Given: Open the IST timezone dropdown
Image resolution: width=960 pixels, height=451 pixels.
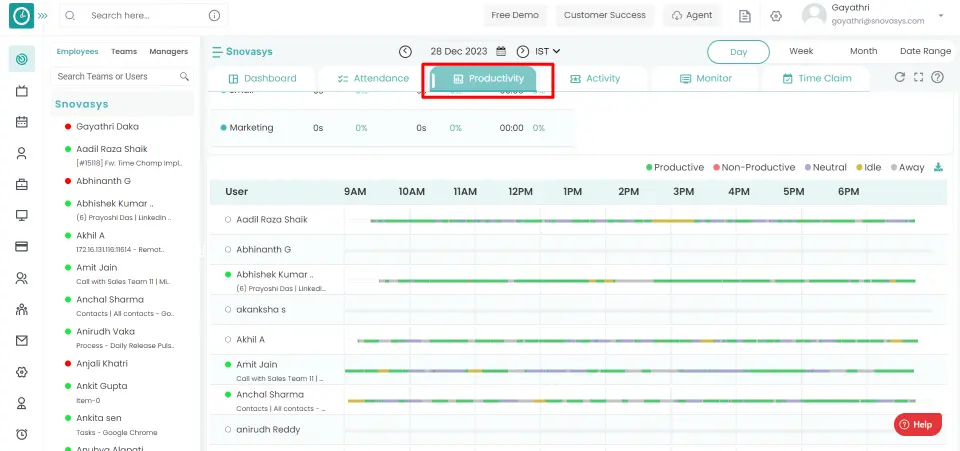Looking at the screenshot, I should [548, 52].
